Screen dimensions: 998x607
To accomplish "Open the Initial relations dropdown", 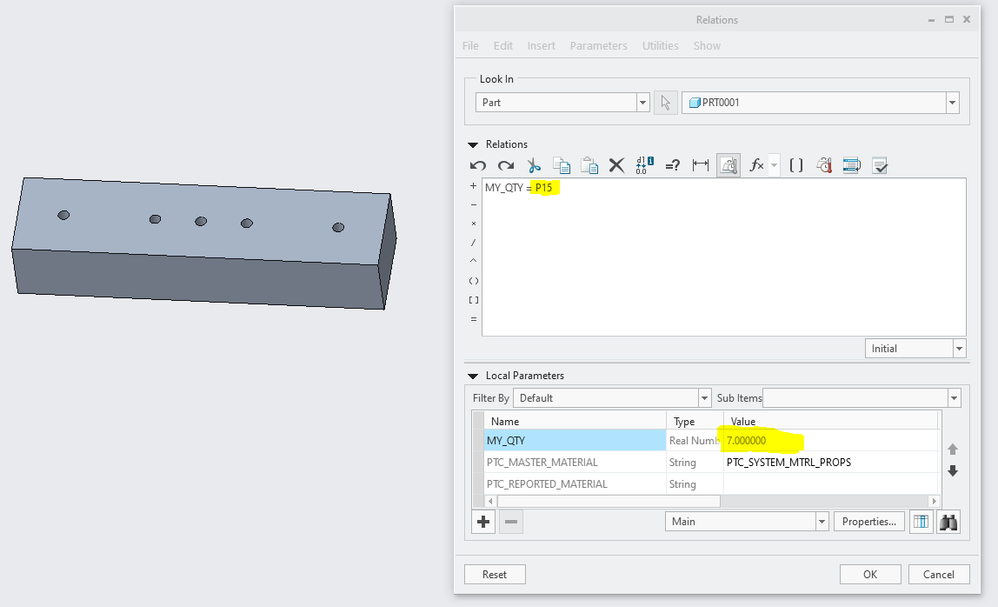I will click(959, 348).
